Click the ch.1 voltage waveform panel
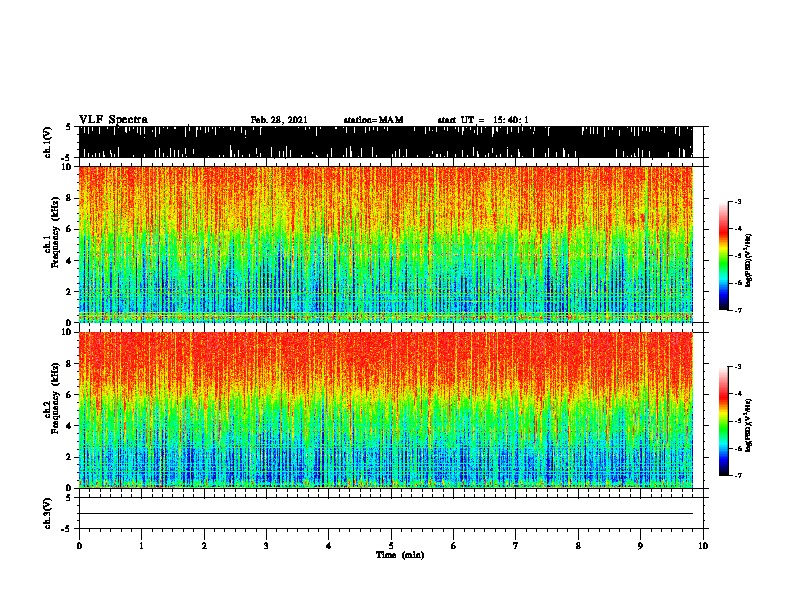Screen dimensions: 792x612 pos(386,142)
